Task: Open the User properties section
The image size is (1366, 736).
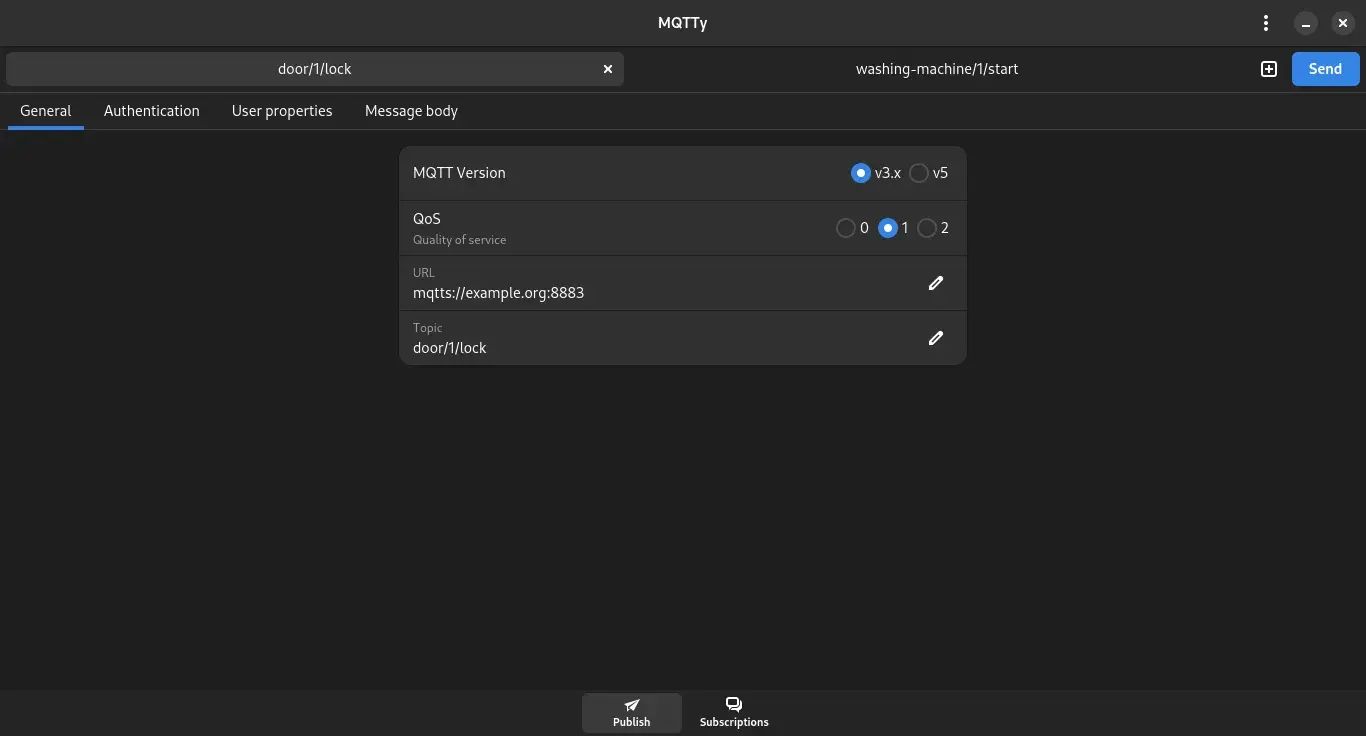Action: (x=282, y=111)
